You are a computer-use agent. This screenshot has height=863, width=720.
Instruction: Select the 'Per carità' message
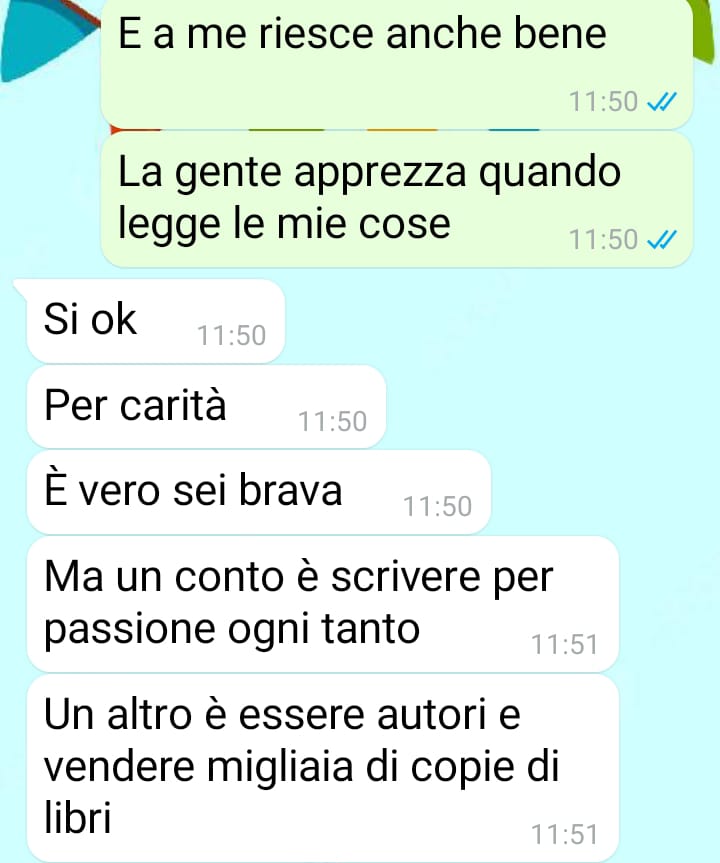206,406
